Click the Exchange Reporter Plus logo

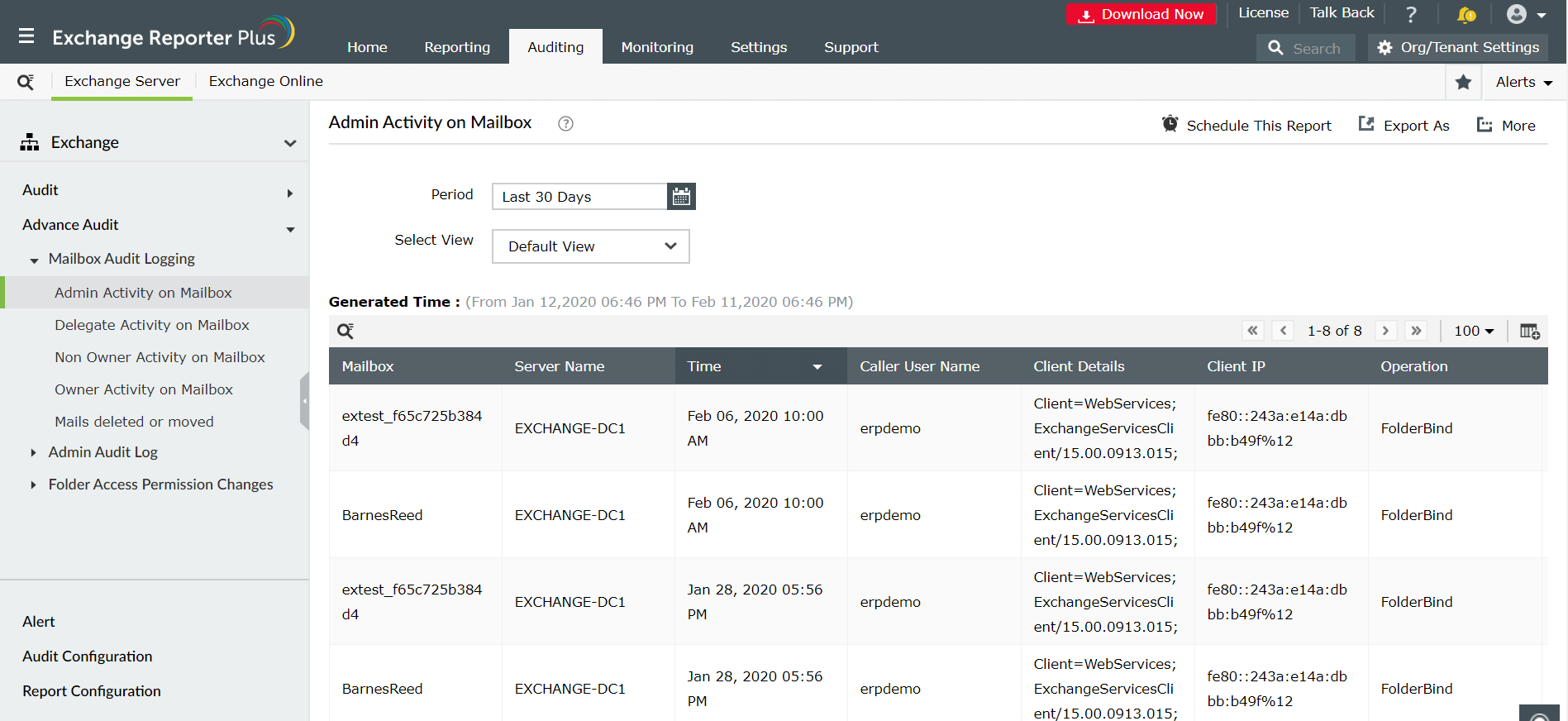pyautogui.click(x=173, y=35)
